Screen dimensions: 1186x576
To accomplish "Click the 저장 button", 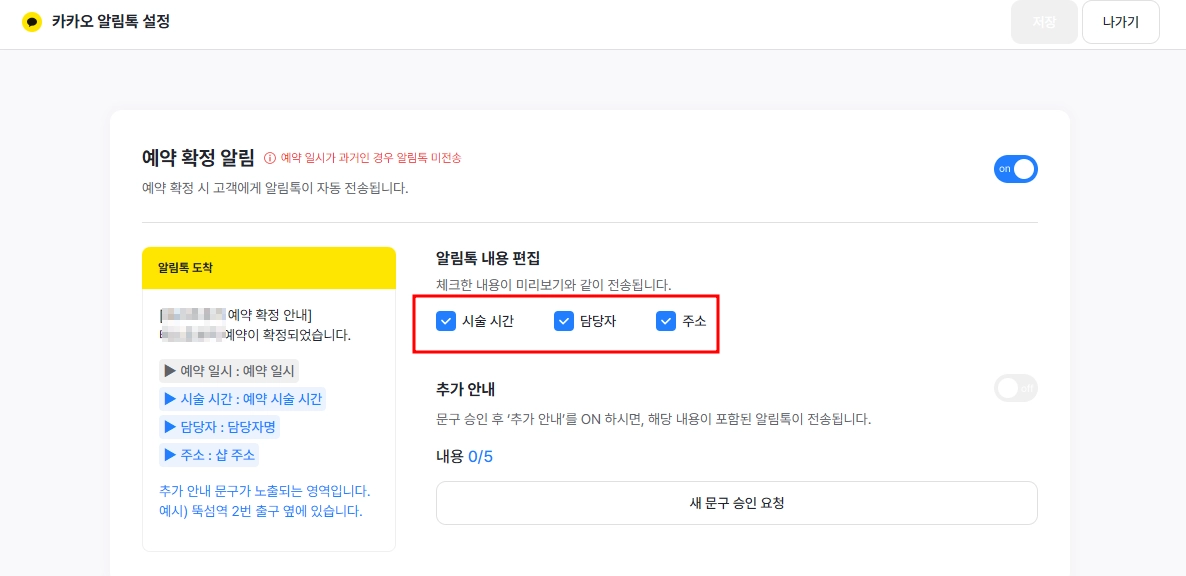I will 1044,22.
